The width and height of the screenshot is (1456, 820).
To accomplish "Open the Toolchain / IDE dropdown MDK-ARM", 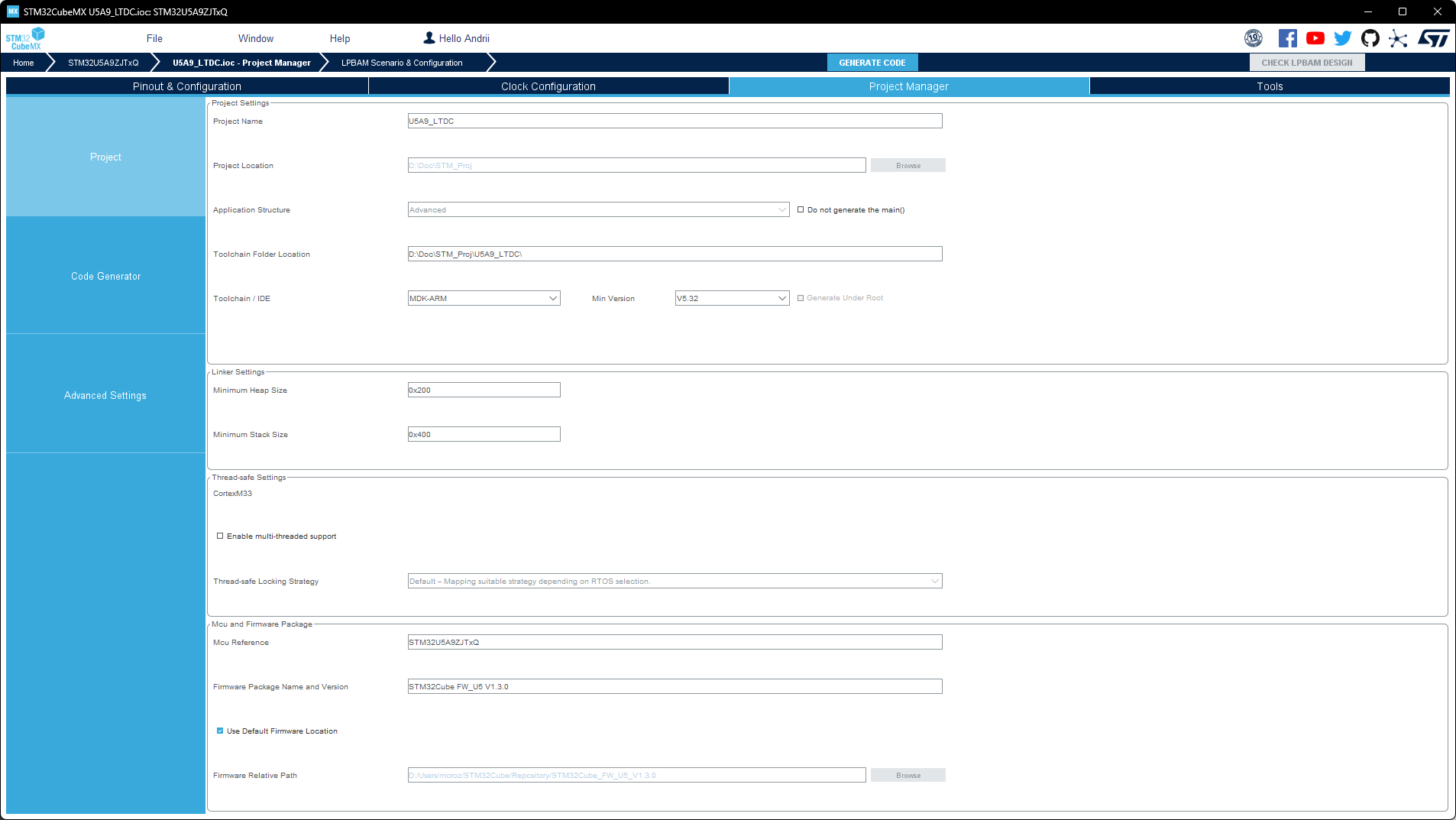I will tap(484, 298).
